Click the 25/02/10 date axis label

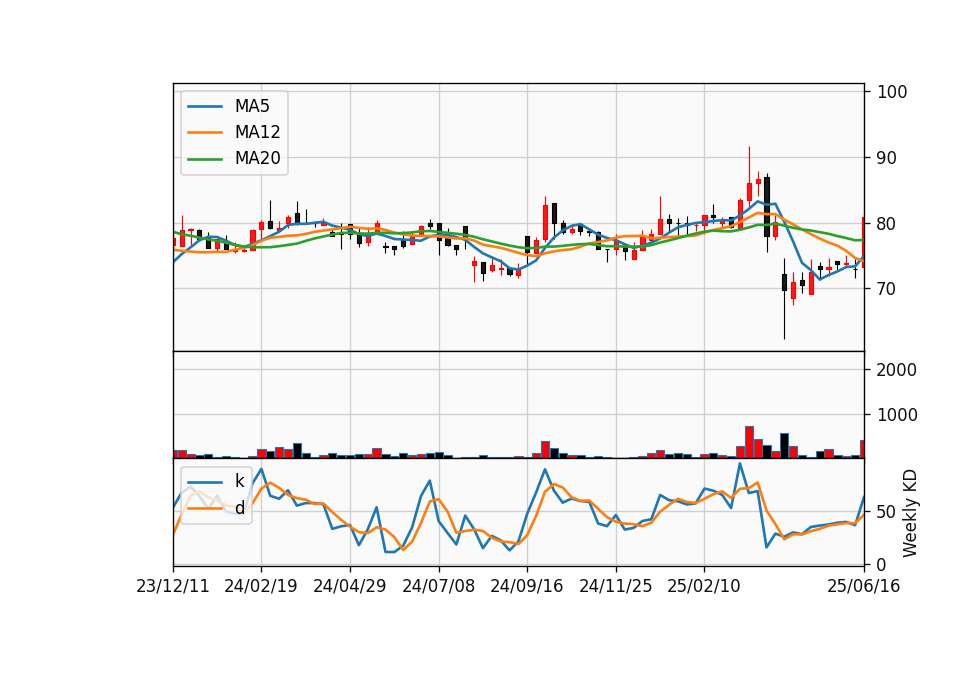click(x=703, y=586)
